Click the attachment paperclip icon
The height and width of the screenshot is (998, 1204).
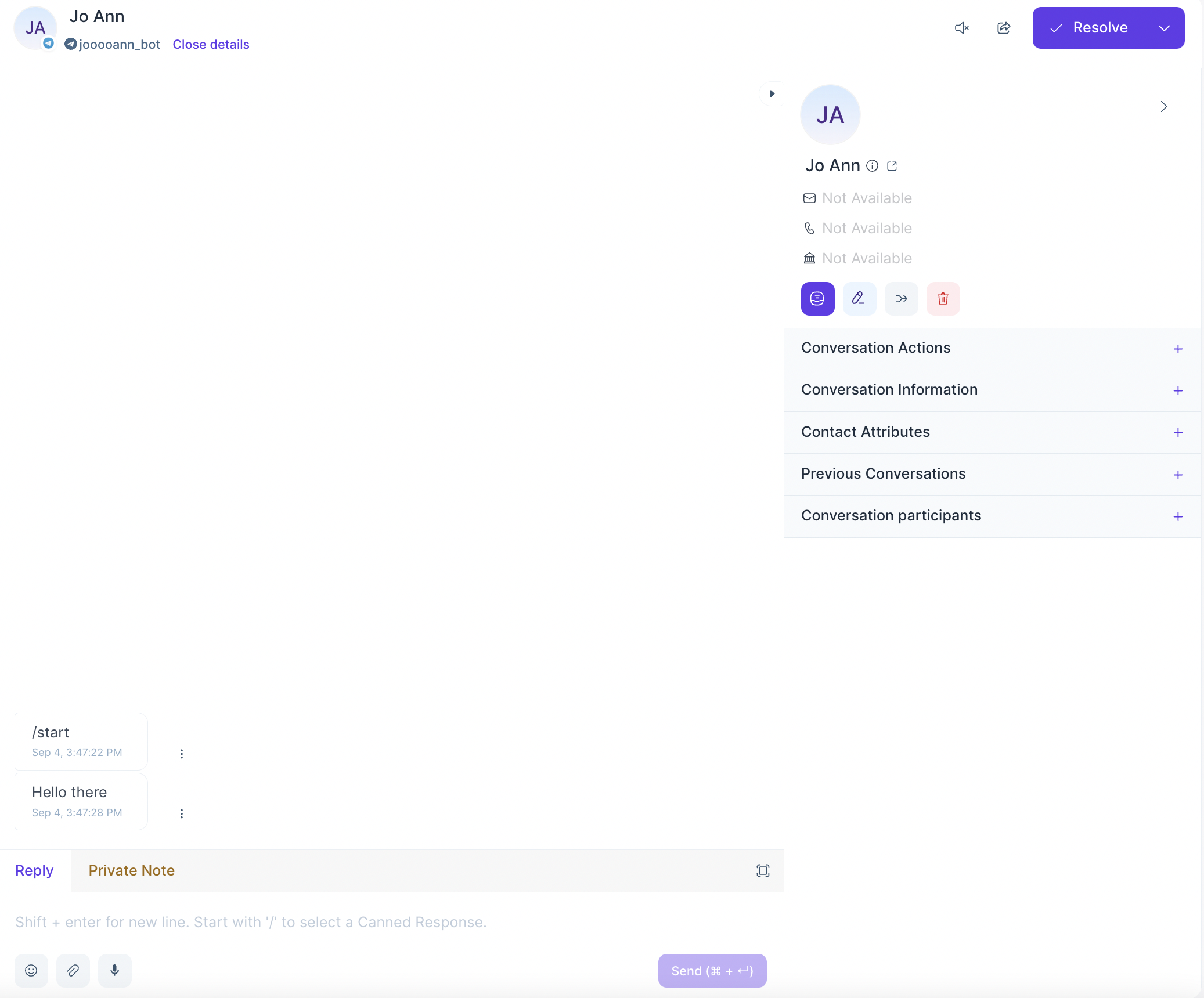click(73, 970)
